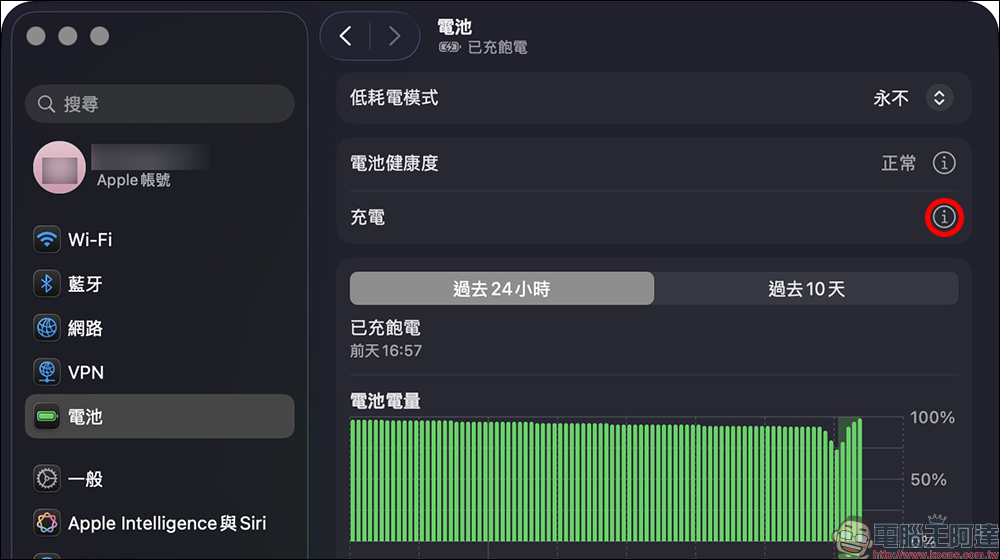Click the forward arrow in toolbar
The image size is (1000, 560).
tap(395, 36)
